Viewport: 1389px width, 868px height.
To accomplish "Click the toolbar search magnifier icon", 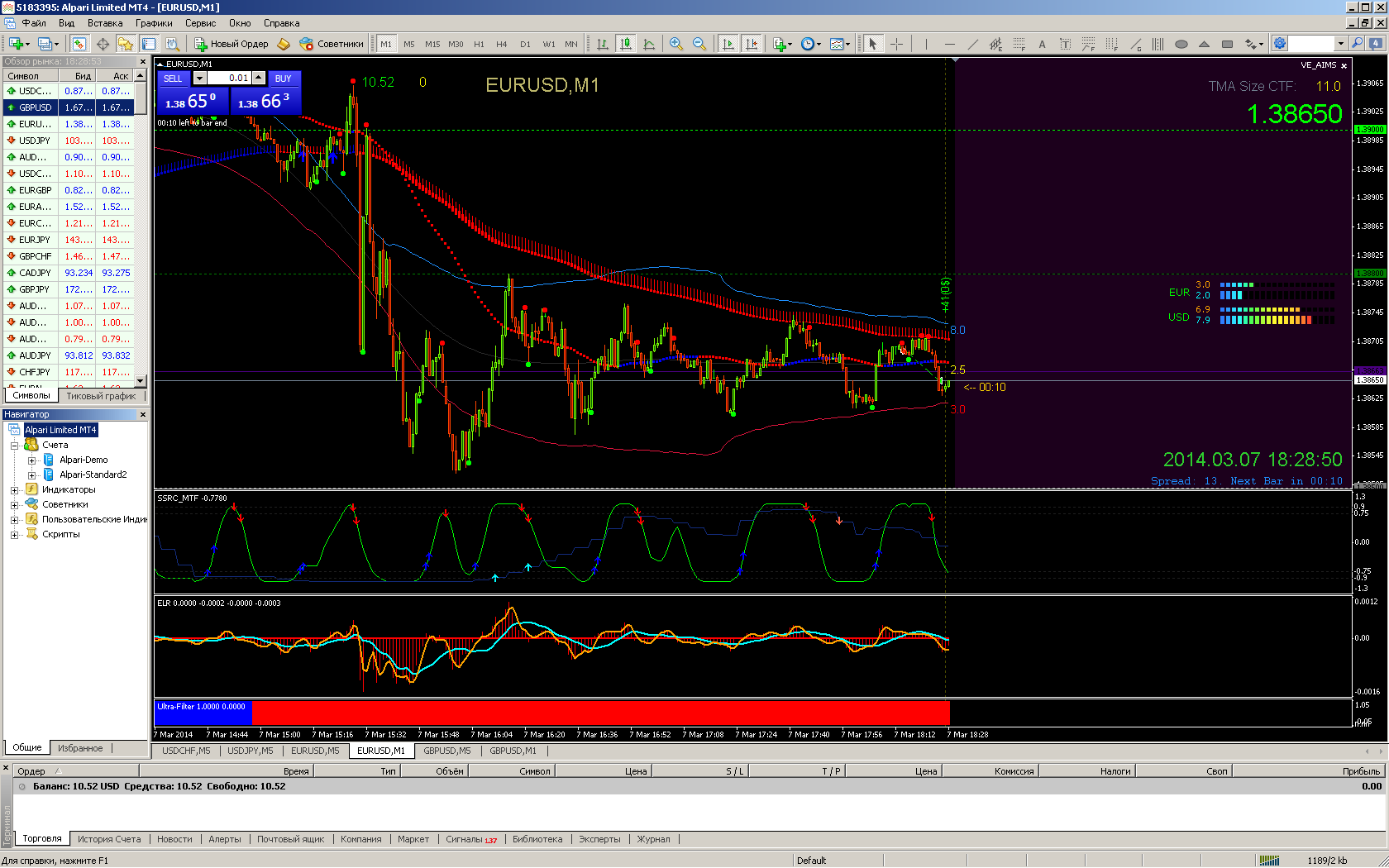I will click(x=1357, y=43).
